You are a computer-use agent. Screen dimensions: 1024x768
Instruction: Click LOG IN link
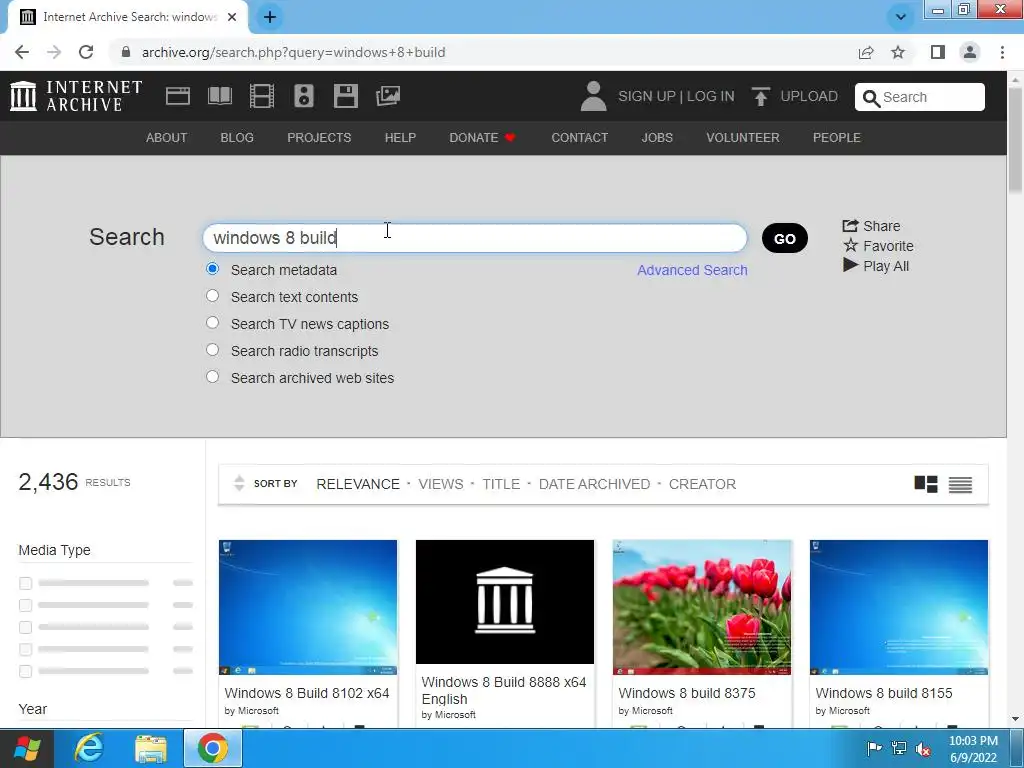711,96
